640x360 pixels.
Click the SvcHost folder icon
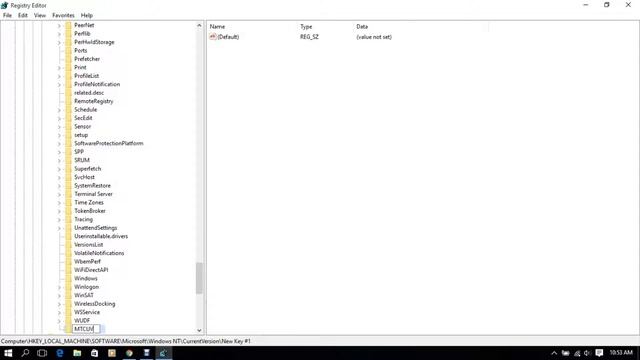pos(68,177)
